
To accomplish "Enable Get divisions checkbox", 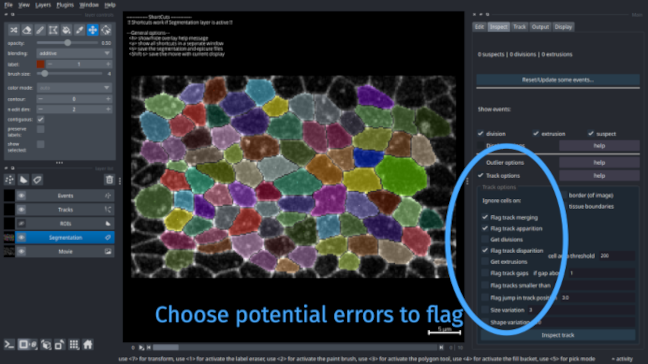I will coord(485,239).
